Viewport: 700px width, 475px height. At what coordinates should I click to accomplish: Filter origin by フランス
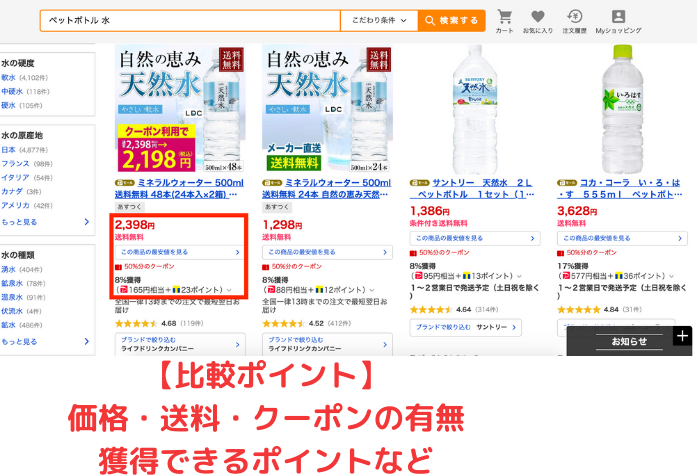(16, 164)
